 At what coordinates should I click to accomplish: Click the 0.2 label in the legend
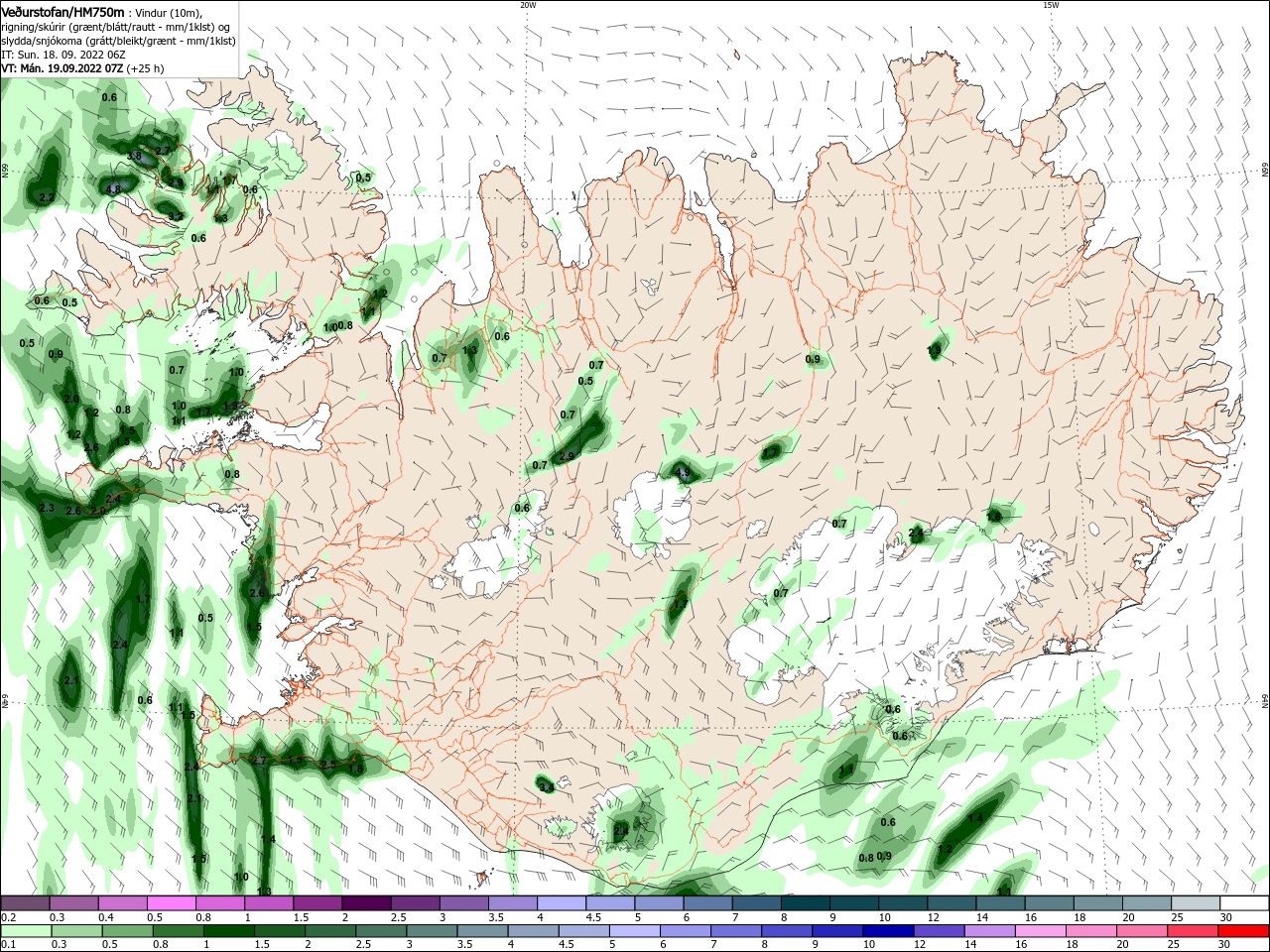(x=9, y=917)
